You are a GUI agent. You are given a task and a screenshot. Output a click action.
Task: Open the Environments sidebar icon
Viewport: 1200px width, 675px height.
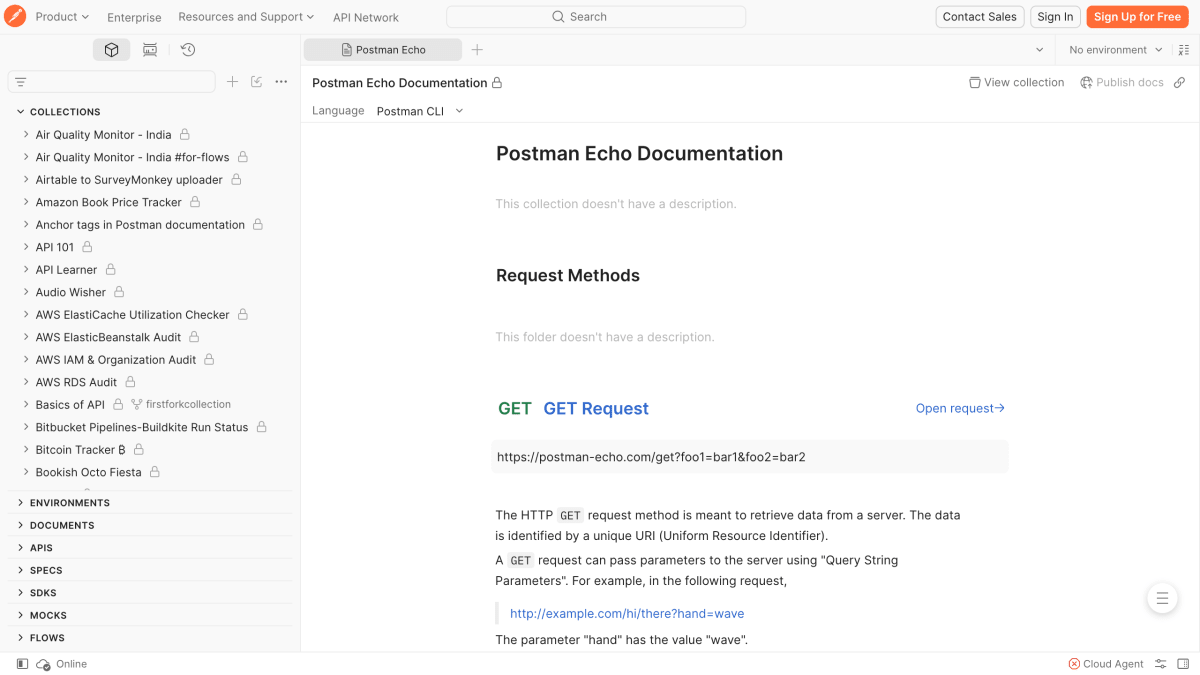tap(150, 50)
